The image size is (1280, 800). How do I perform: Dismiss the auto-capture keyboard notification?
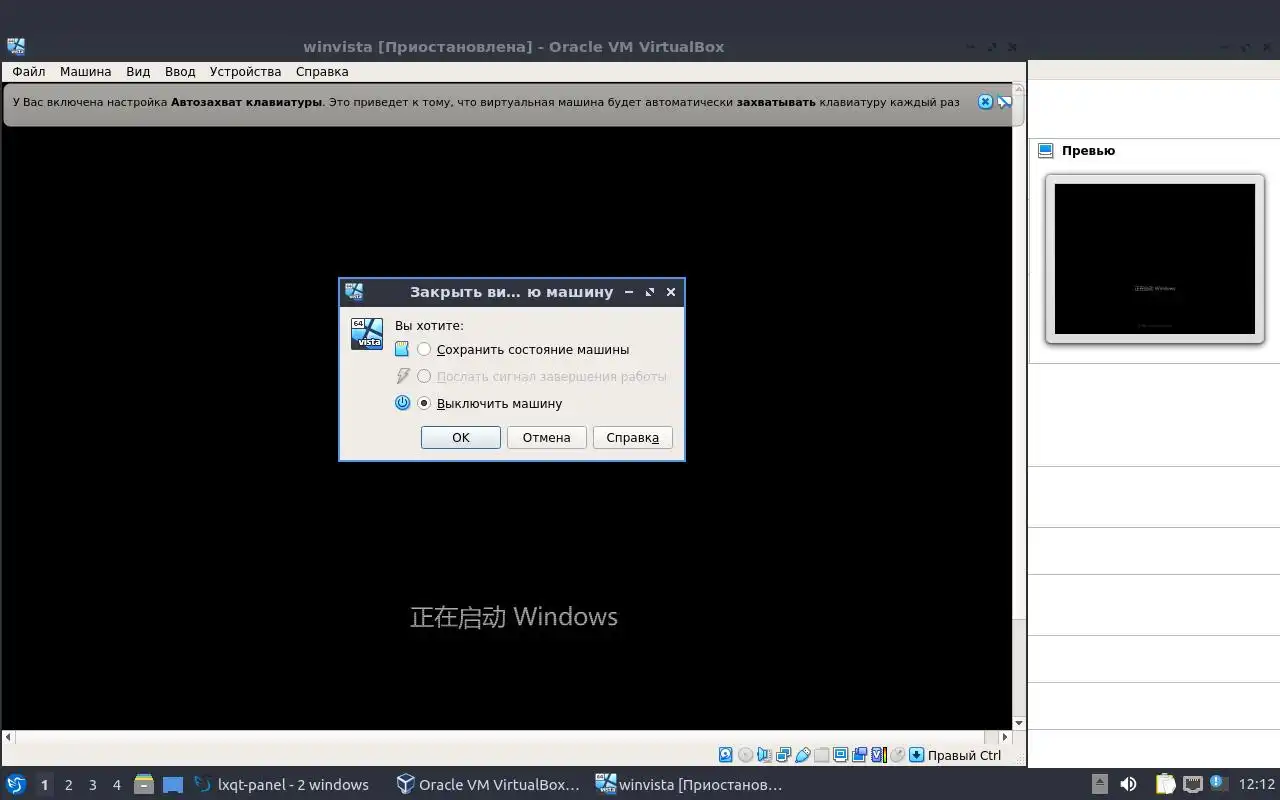click(985, 102)
